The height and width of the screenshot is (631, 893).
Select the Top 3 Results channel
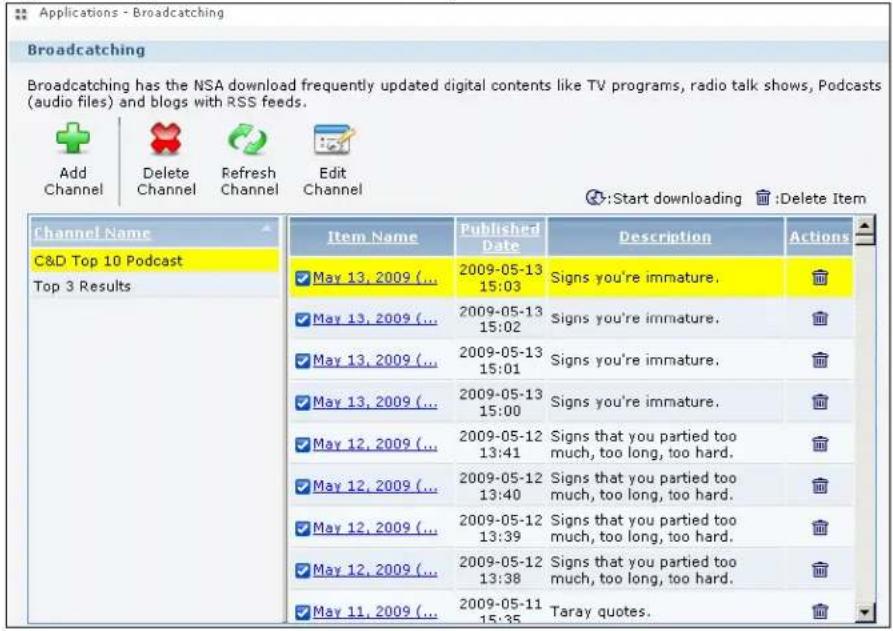click(154, 286)
